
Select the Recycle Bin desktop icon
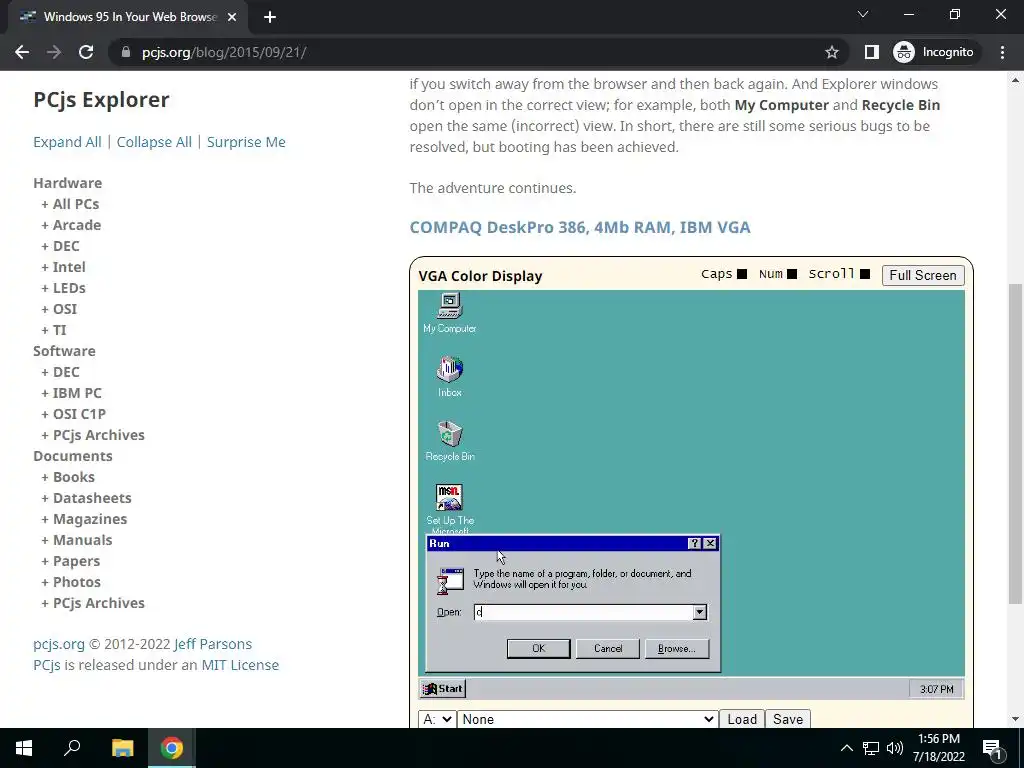(x=449, y=441)
